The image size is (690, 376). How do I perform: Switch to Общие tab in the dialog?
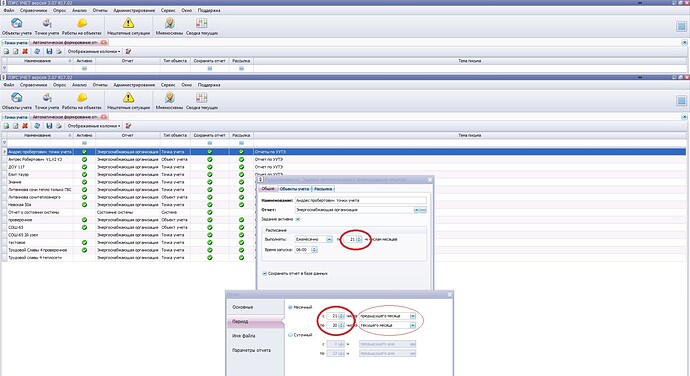(x=268, y=189)
